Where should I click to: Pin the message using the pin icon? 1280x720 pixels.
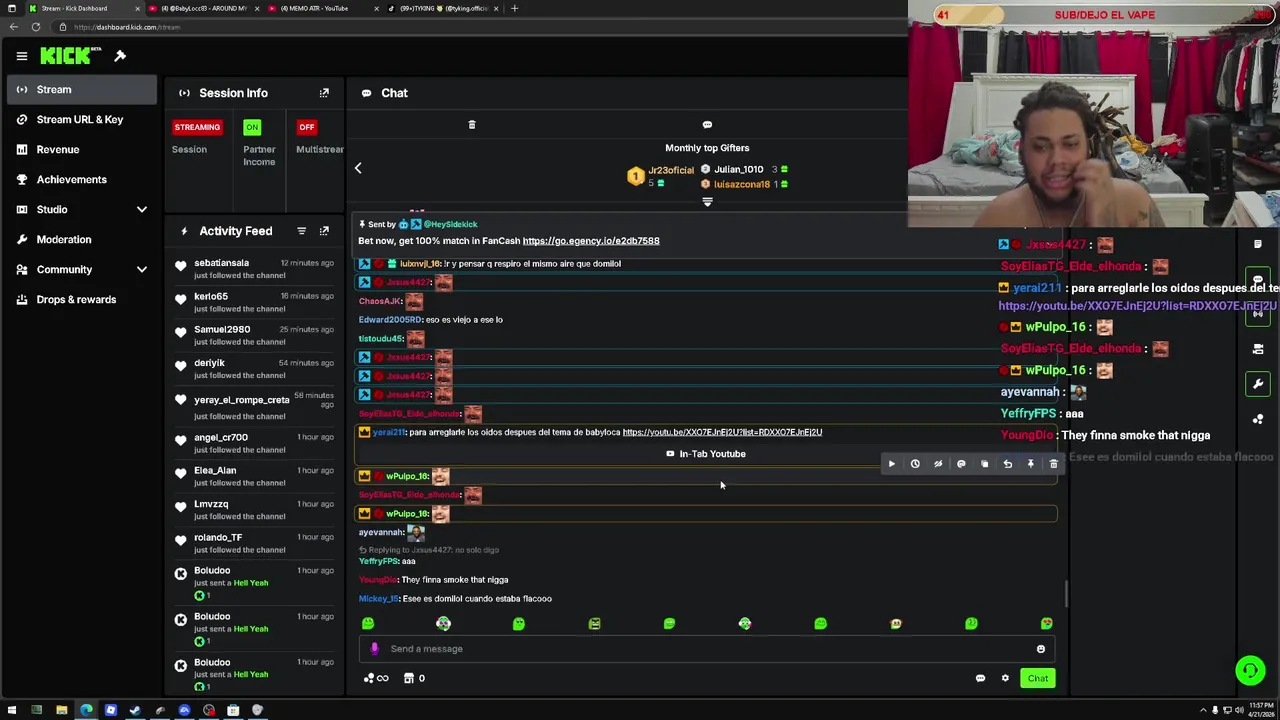1030,464
